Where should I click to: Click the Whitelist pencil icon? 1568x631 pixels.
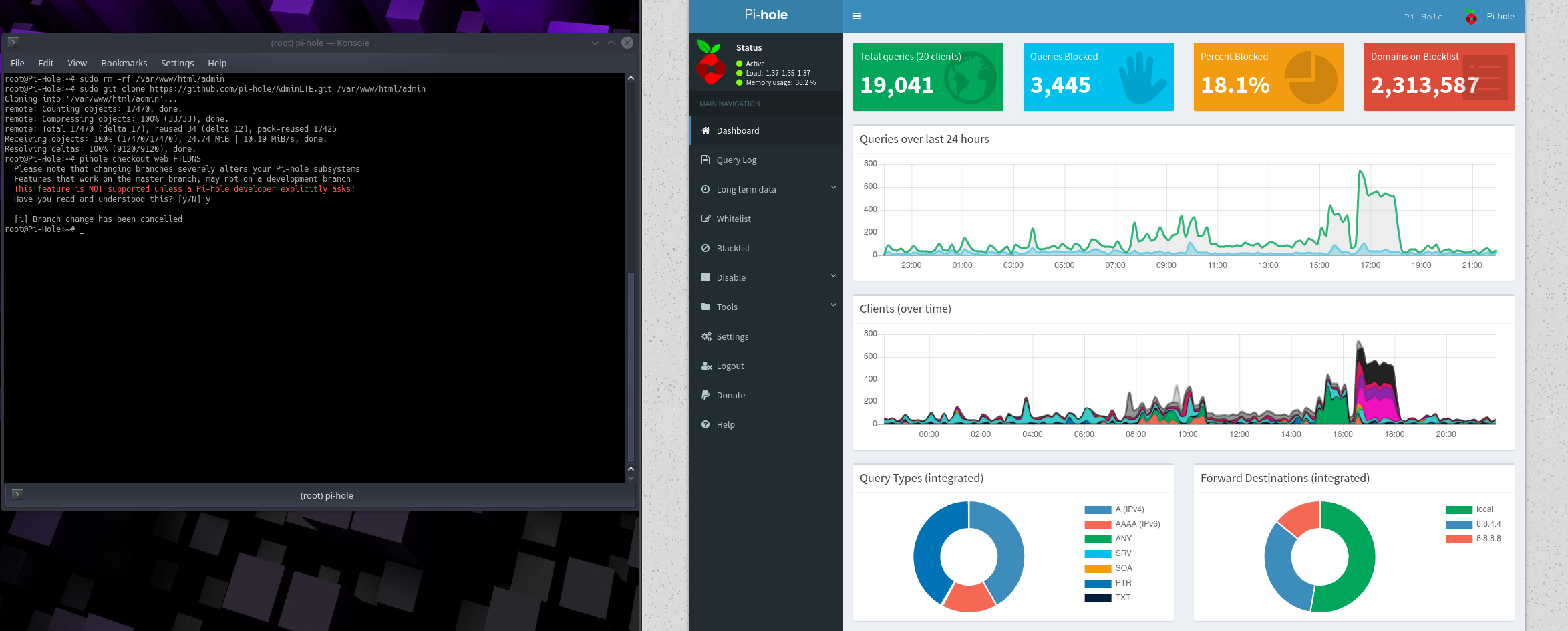(705, 219)
